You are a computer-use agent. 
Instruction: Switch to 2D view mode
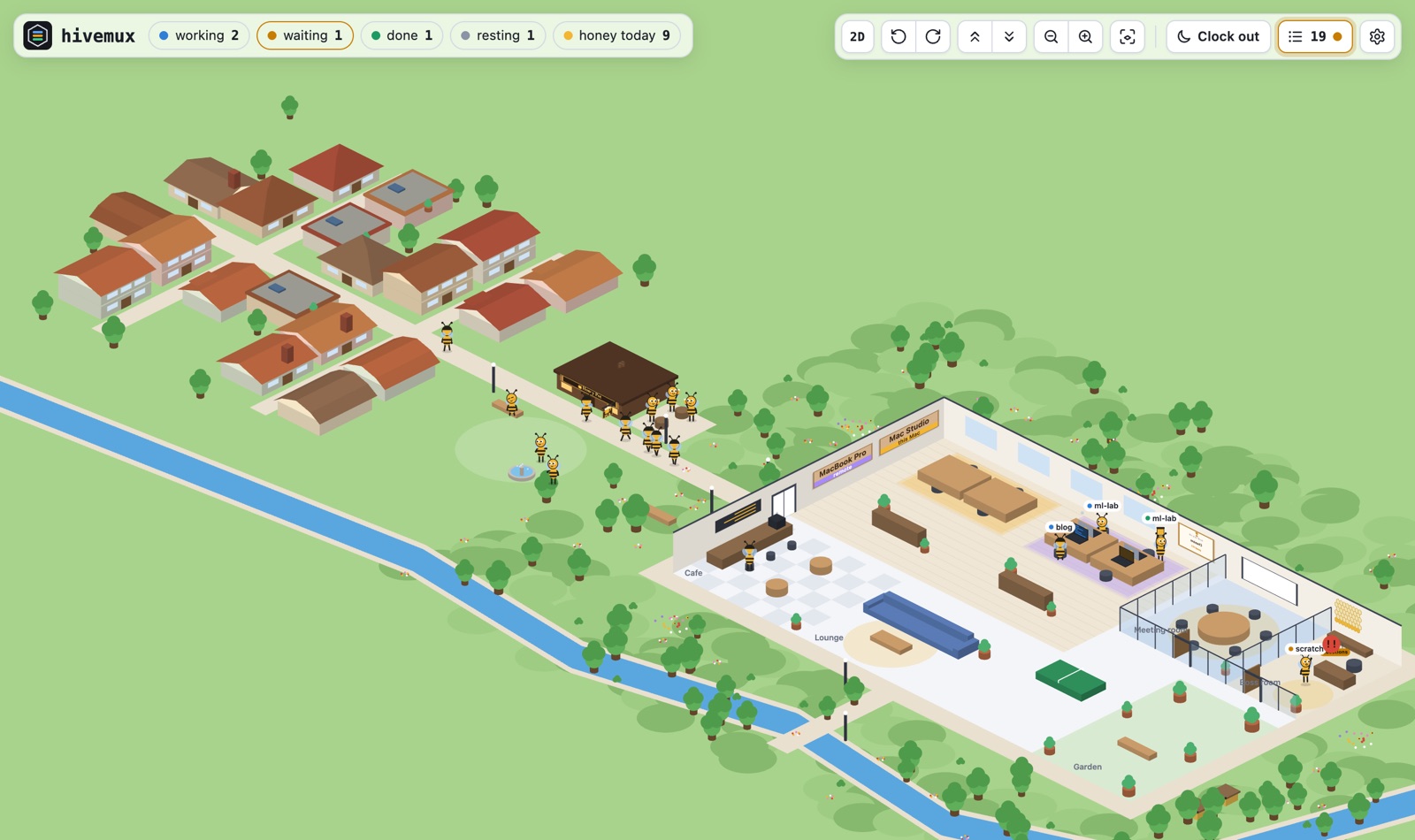(857, 36)
